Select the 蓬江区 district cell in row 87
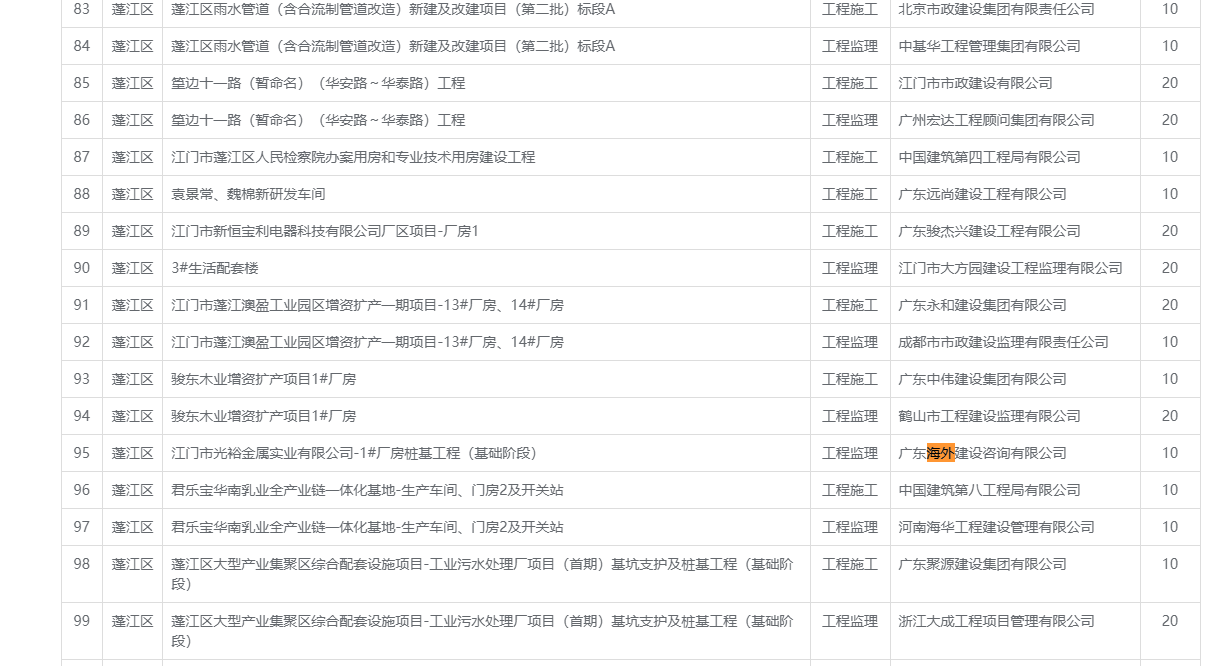Viewport: 1224px width, 666px height. tap(132, 157)
